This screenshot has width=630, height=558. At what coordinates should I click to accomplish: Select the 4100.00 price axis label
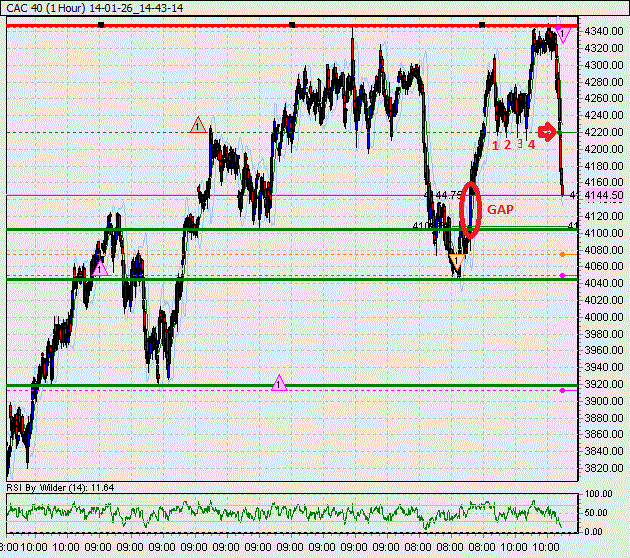[604, 233]
